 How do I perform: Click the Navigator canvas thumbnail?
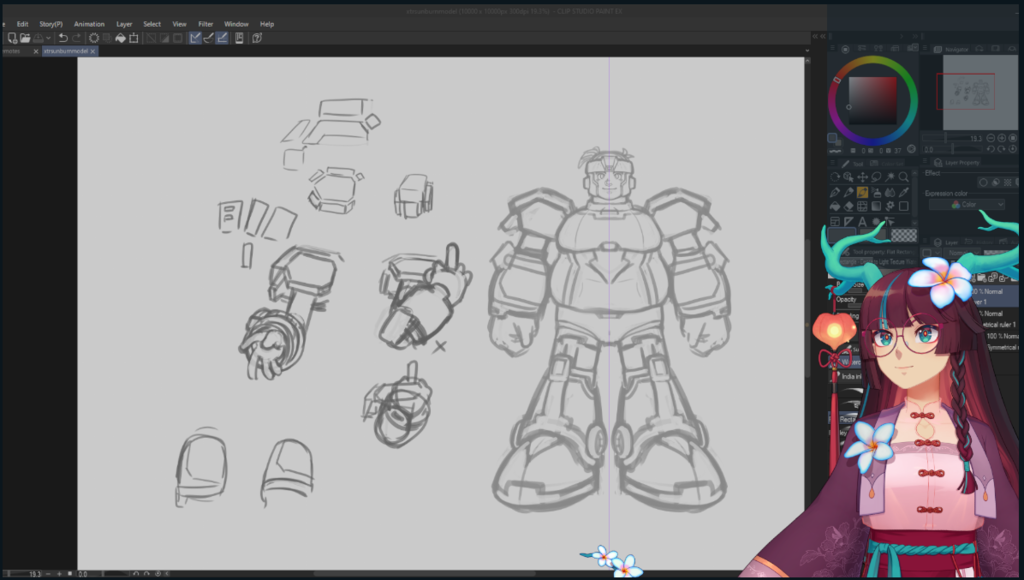(980, 92)
